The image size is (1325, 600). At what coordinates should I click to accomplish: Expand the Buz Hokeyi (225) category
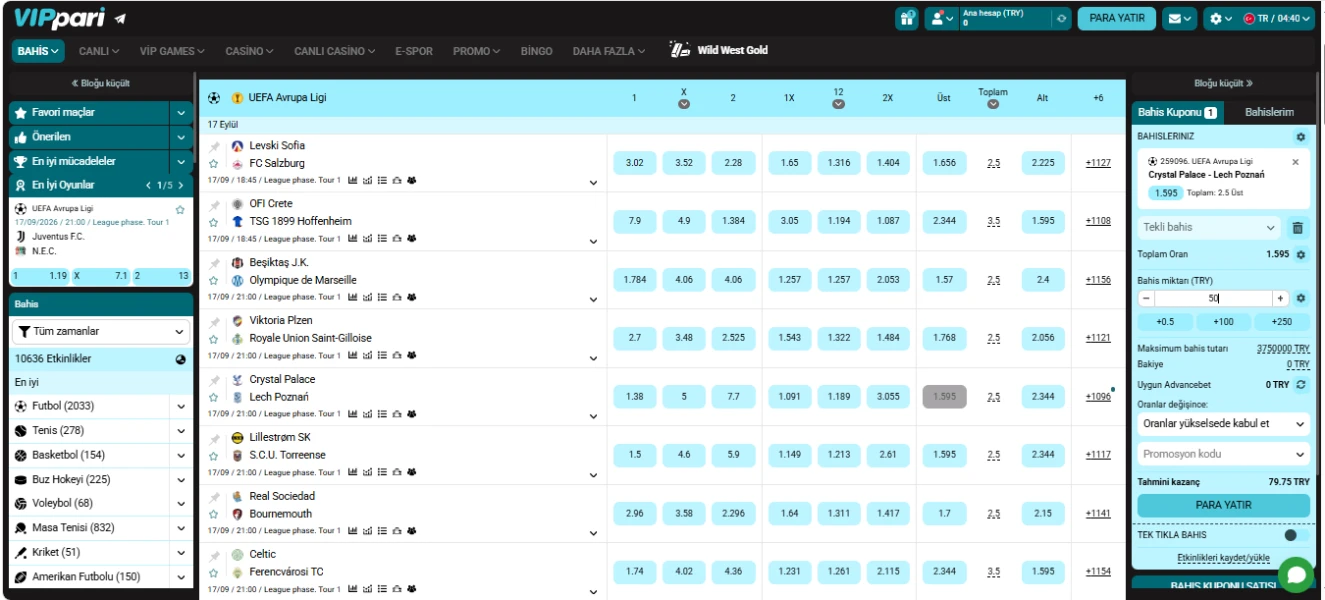click(181, 480)
